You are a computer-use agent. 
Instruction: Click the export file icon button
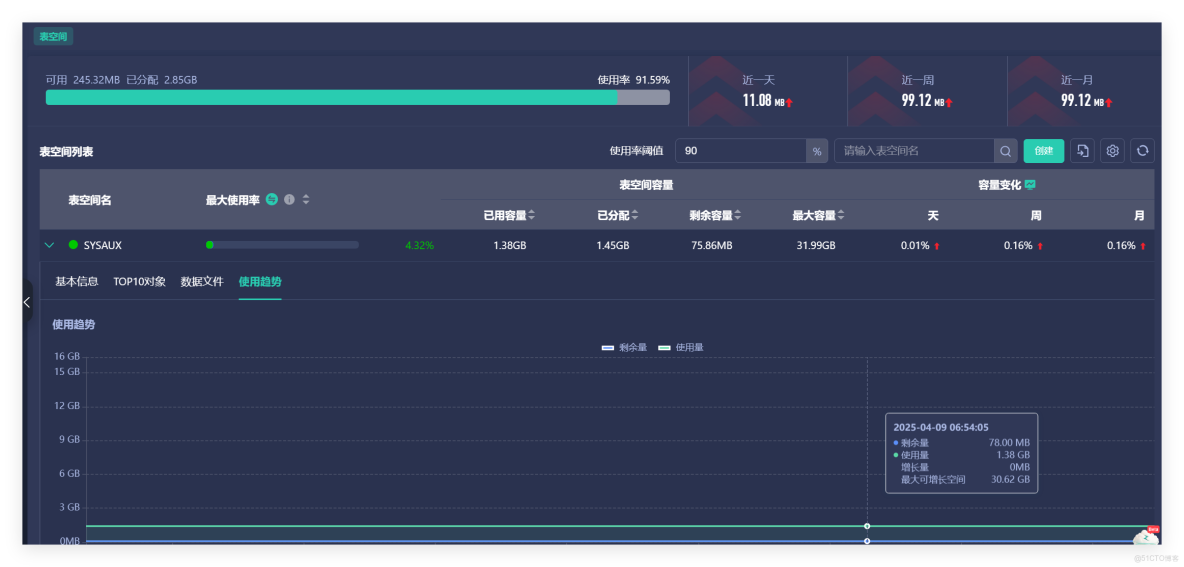click(1082, 151)
